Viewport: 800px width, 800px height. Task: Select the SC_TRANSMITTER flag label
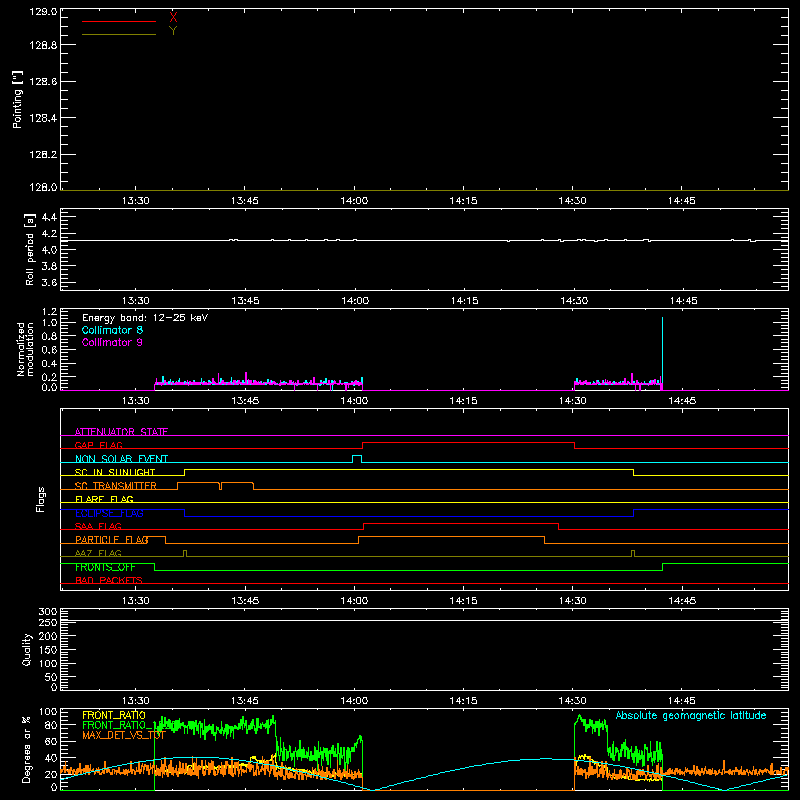(115, 486)
